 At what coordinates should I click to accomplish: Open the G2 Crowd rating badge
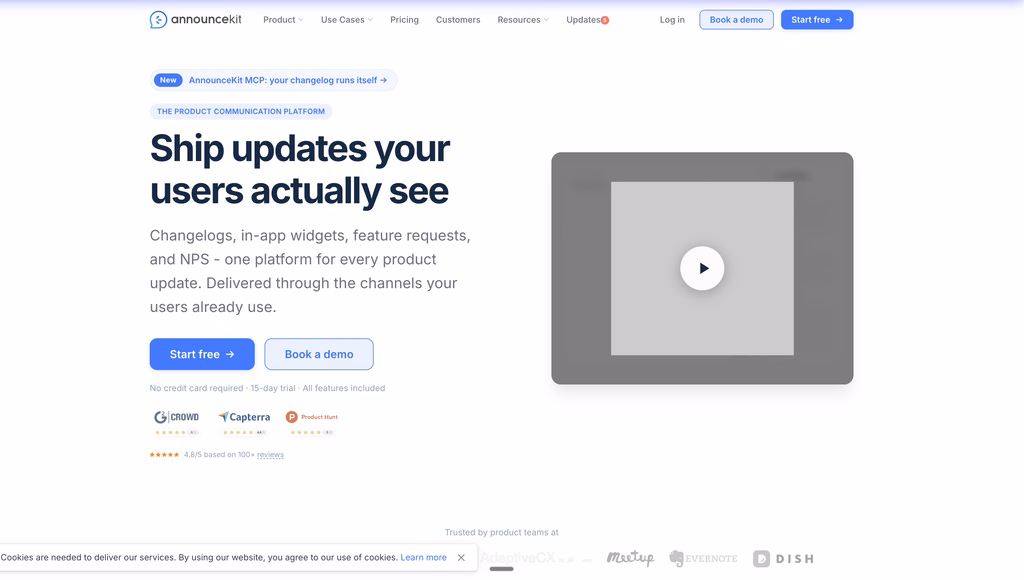tap(176, 423)
